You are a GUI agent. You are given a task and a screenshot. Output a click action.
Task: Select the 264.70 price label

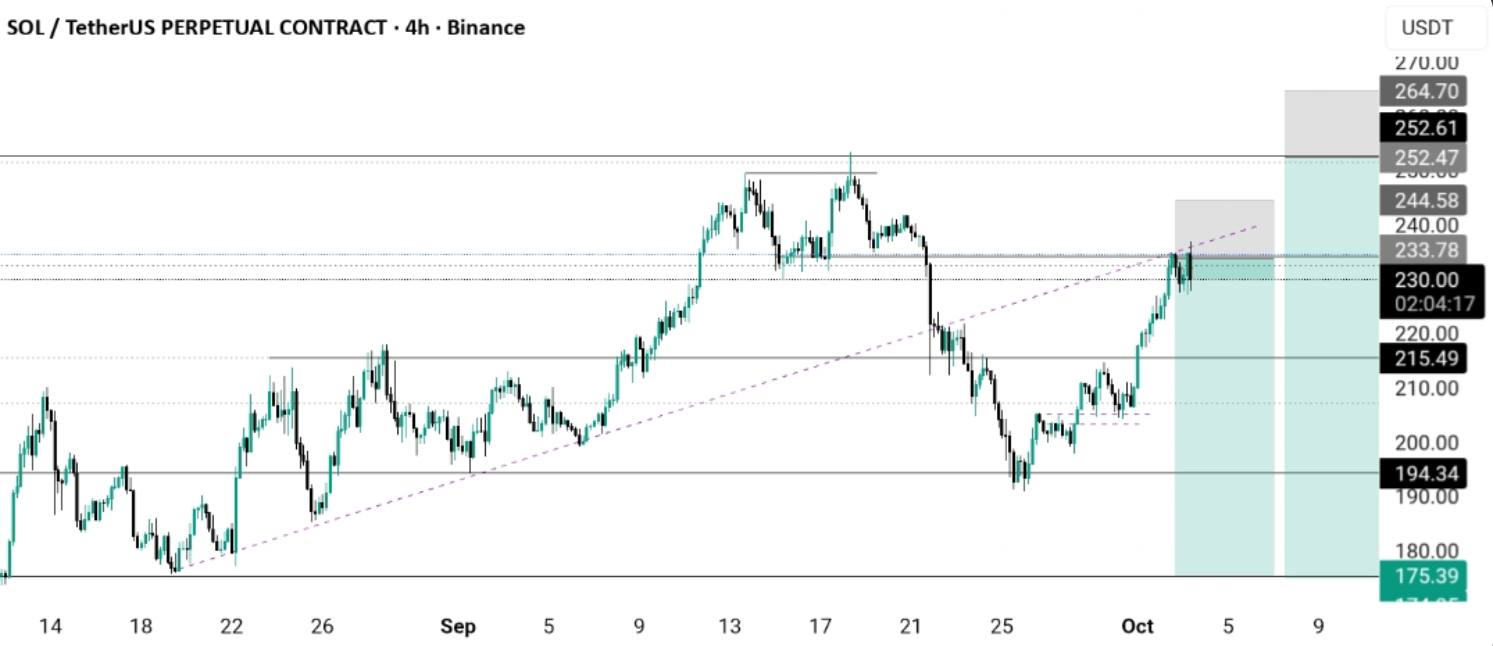pos(1423,92)
